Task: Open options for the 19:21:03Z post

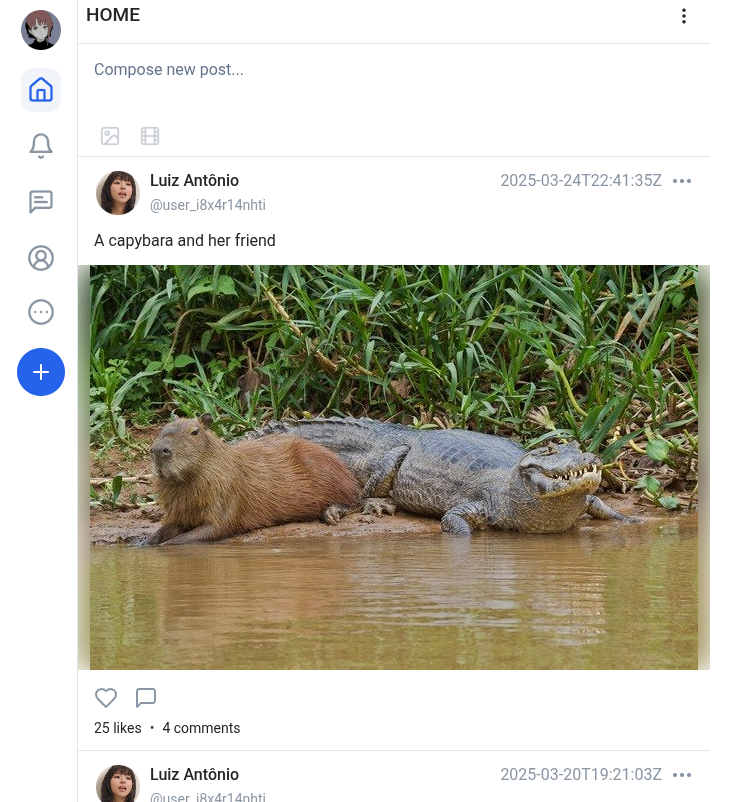Action: click(x=682, y=775)
